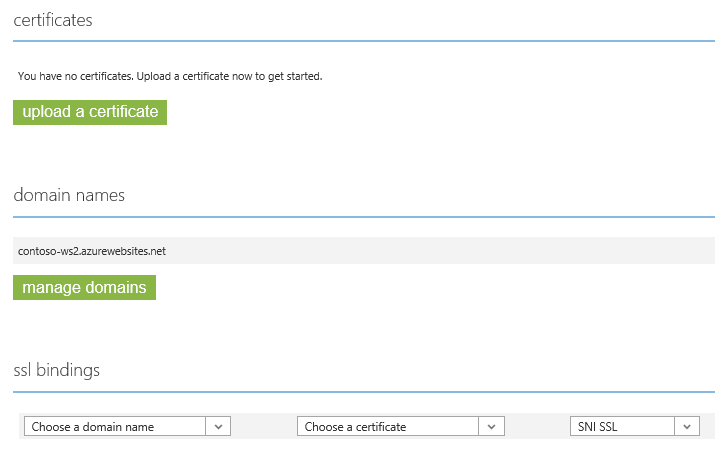Click gray gap between domain and certificate dropdowns

click(x=264, y=426)
